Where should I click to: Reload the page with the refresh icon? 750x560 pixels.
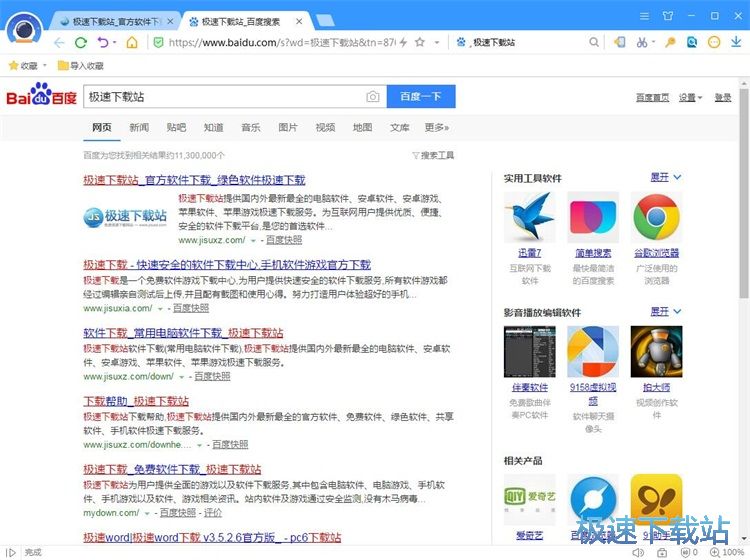tap(81, 43)
